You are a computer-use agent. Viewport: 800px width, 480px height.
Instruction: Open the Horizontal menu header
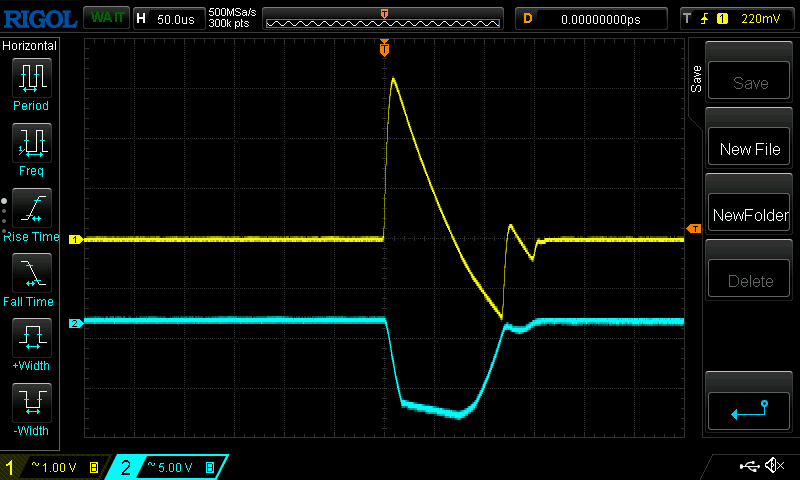point(30,46)
